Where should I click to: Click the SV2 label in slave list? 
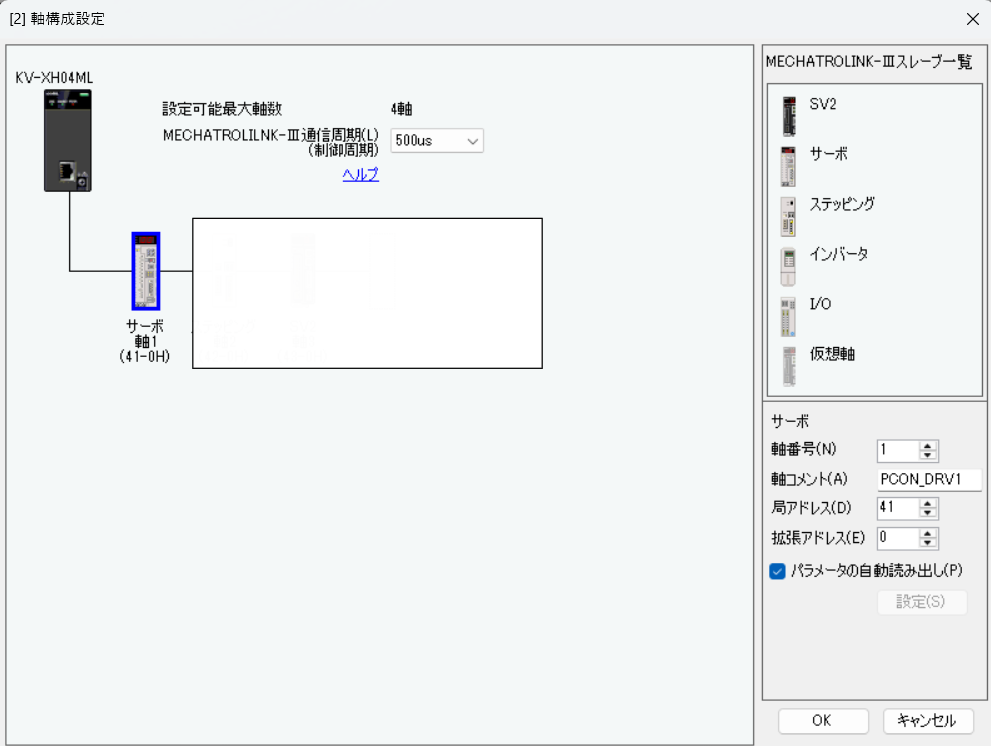tap(823, 104)
